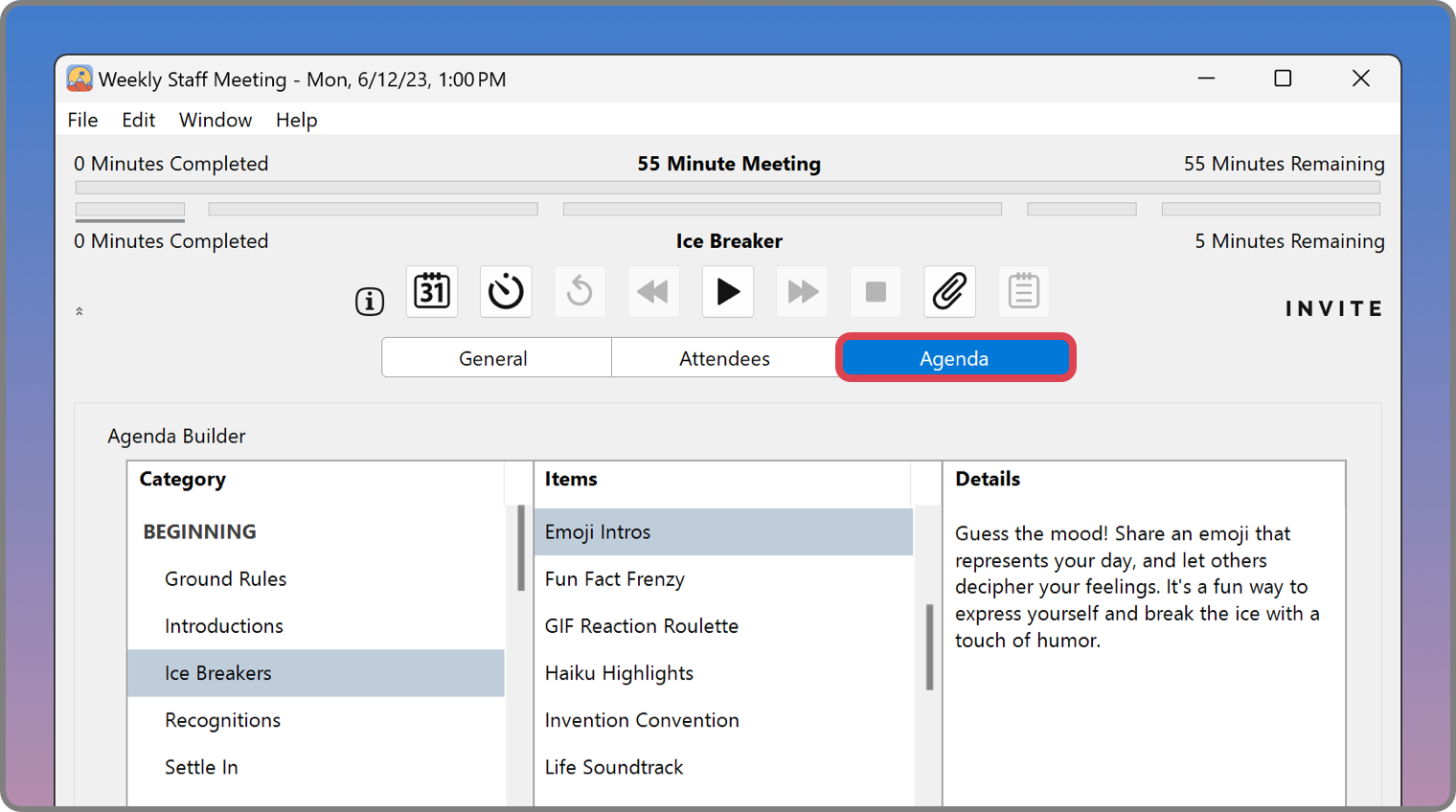1456x812 pixels.
Task: Open the calendar icon showing 31
Action: coord(432,291)
